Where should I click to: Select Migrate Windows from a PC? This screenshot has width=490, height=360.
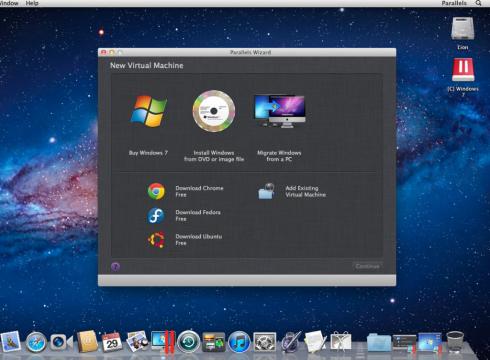279,128
